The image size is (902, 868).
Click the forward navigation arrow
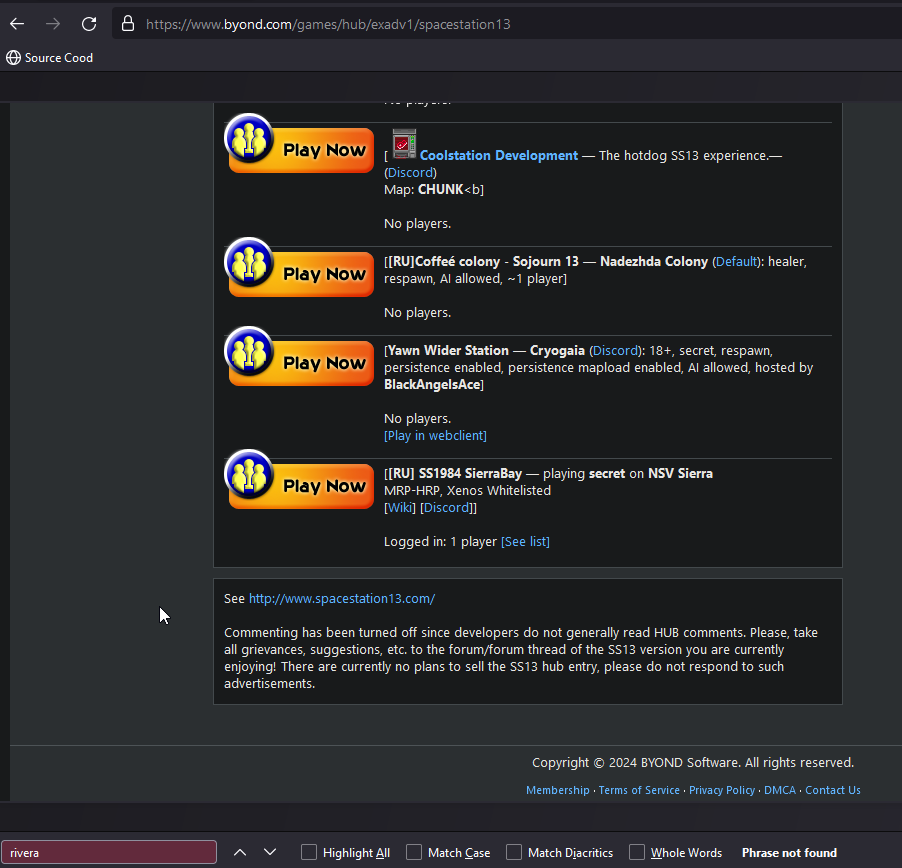pyautogui.click(x=53, y=24)
